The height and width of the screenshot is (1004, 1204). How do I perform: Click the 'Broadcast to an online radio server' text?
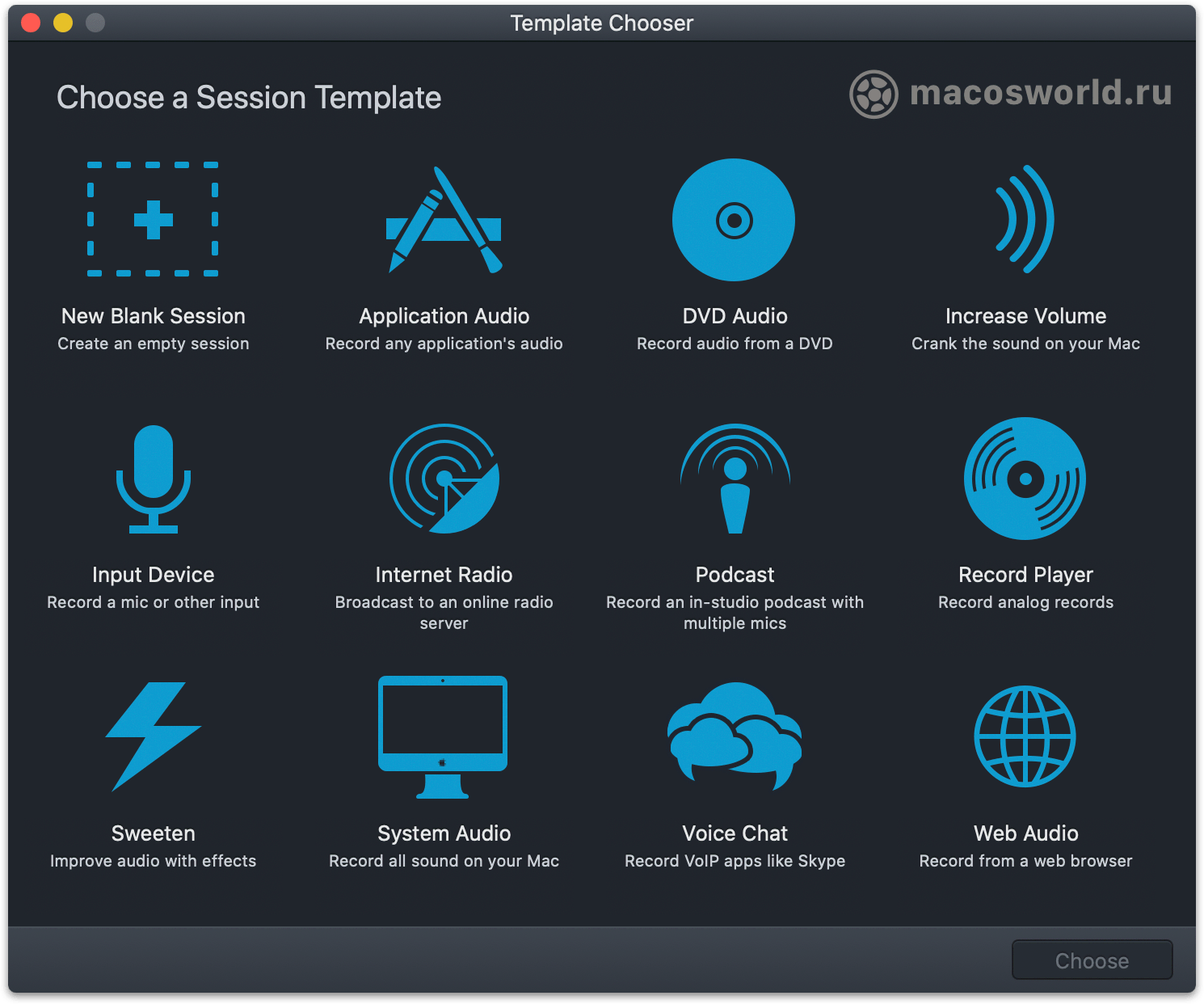(444, 613)
